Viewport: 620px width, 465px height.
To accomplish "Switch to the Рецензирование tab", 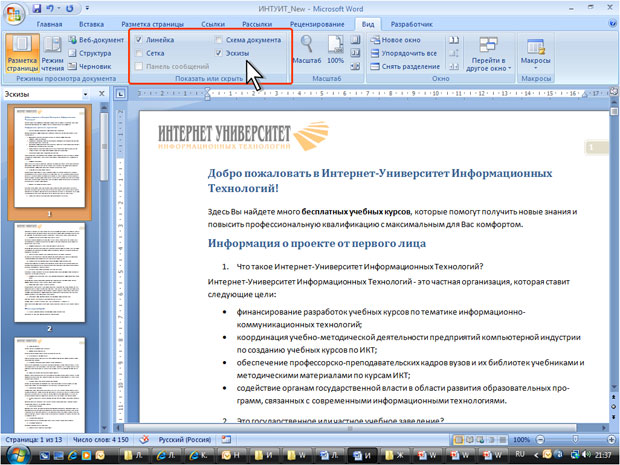I will [317, 24].
